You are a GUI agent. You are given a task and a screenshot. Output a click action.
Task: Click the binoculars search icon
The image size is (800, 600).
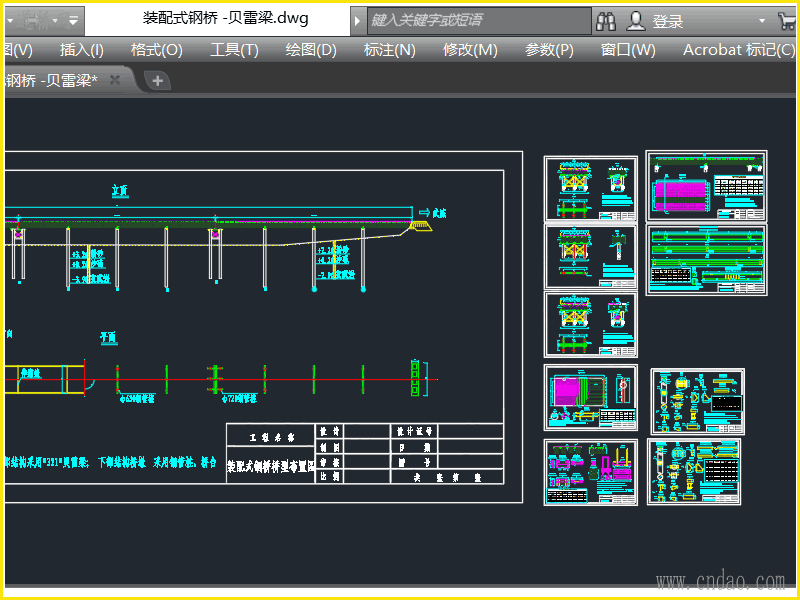pyautogui.click(x=606, y=21)
